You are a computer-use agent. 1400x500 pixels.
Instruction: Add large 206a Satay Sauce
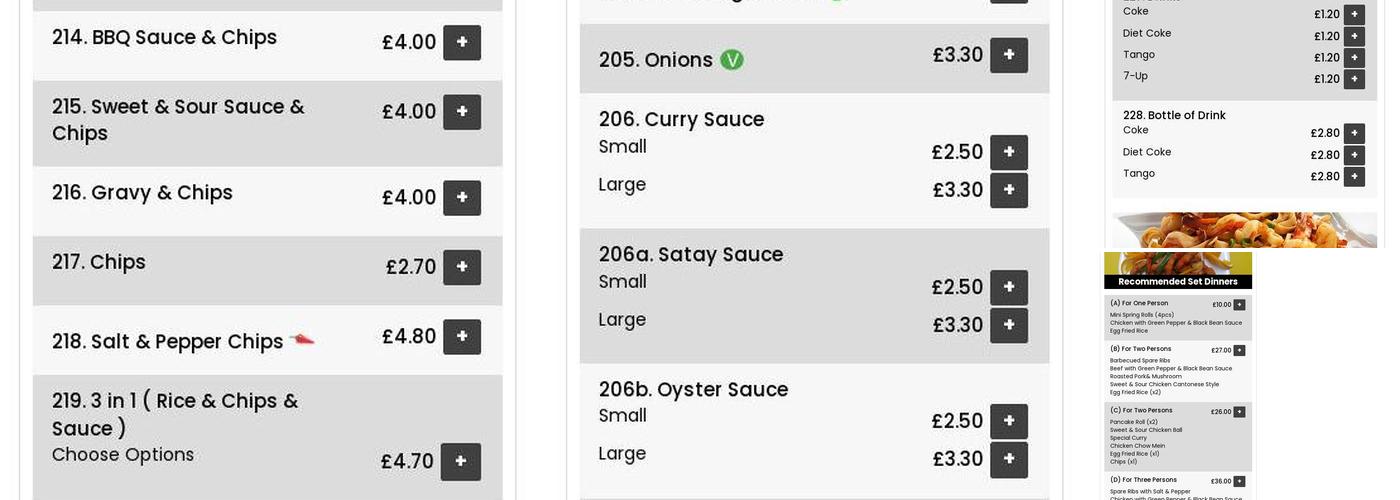point(1008,325)
